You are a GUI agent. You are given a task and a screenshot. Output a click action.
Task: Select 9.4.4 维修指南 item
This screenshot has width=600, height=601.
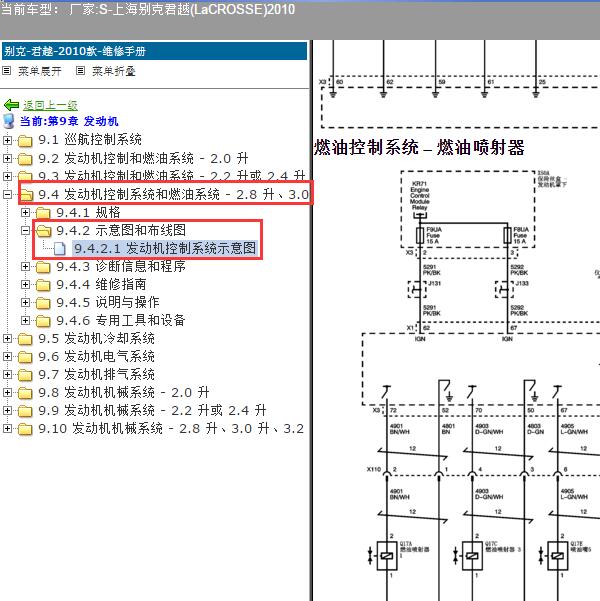(101, 284)
